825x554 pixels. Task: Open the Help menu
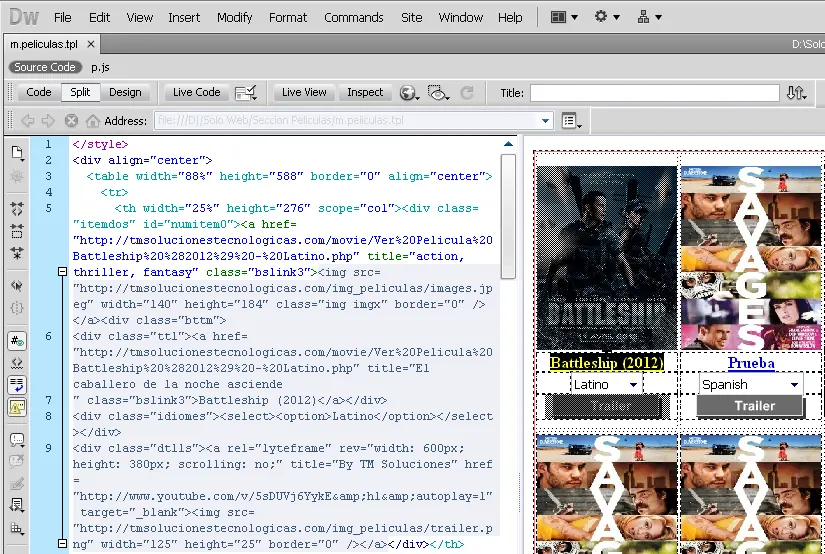(x=510, y=17)
